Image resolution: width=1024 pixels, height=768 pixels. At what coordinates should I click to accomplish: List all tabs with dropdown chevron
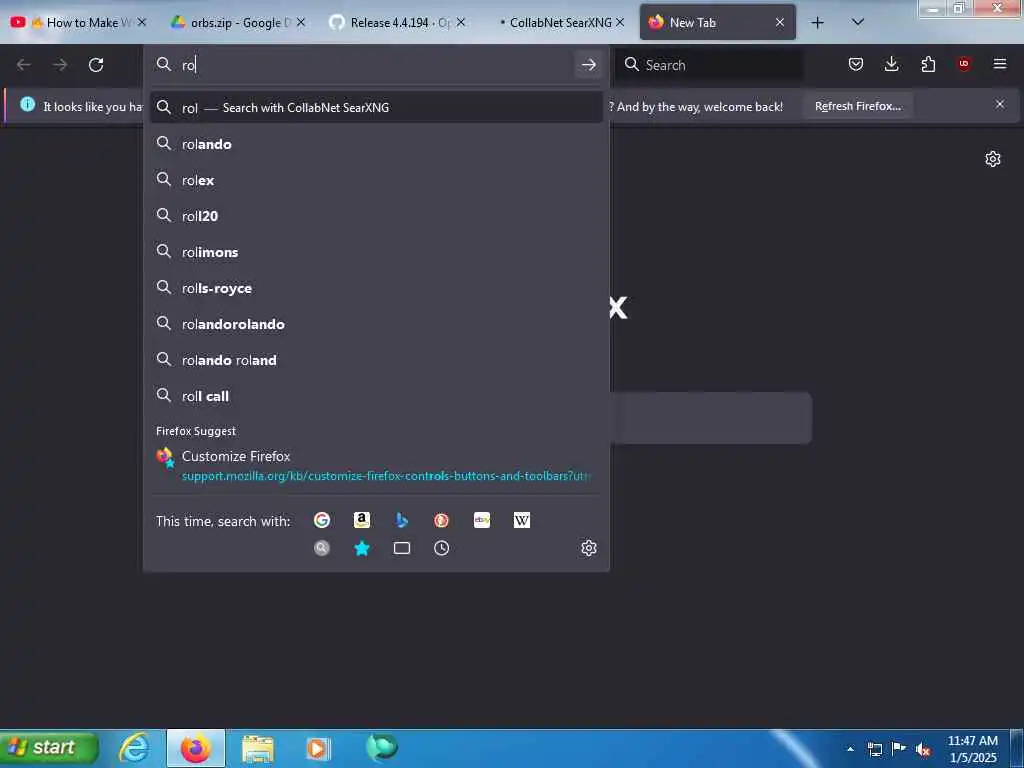[858, 22]
